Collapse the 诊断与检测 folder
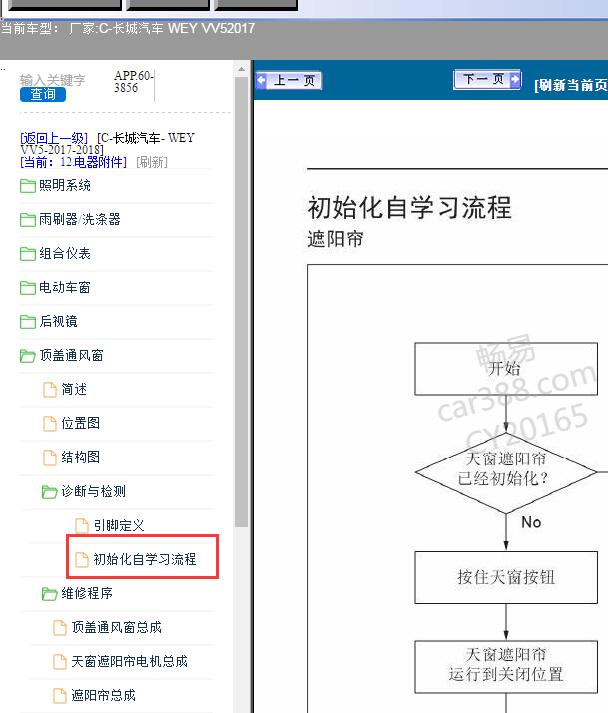Image resolution: width=608 pixels, height=713 pixels. (x=93, y=491)
